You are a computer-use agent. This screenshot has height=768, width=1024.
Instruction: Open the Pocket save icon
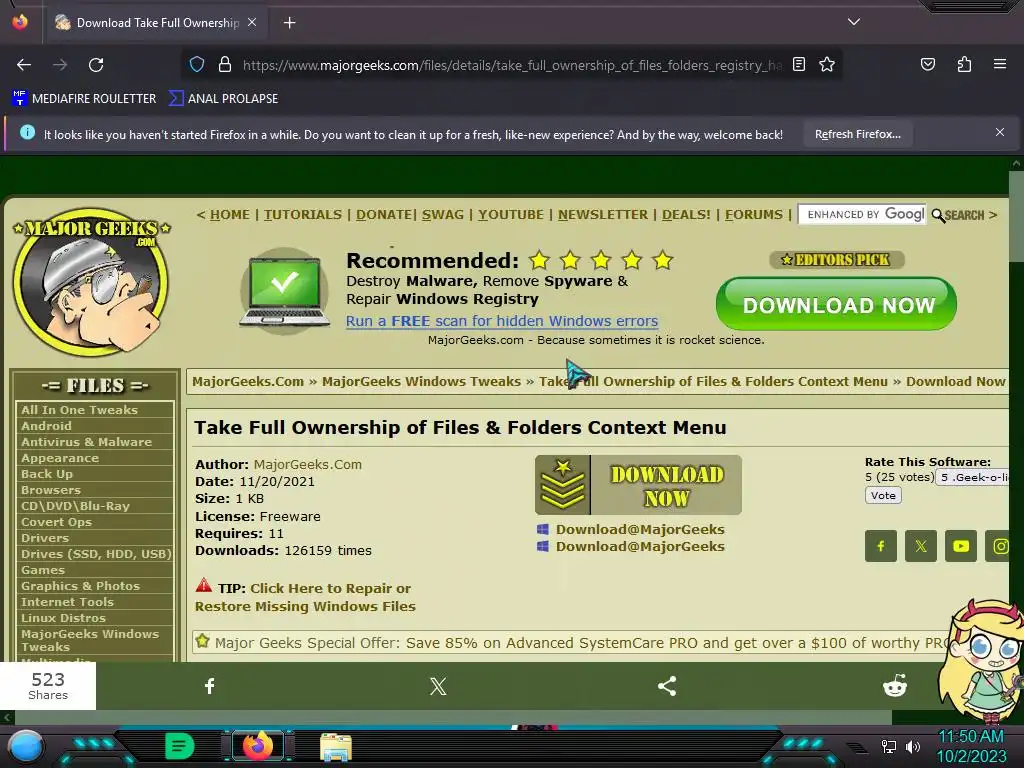tap(927, 64)
